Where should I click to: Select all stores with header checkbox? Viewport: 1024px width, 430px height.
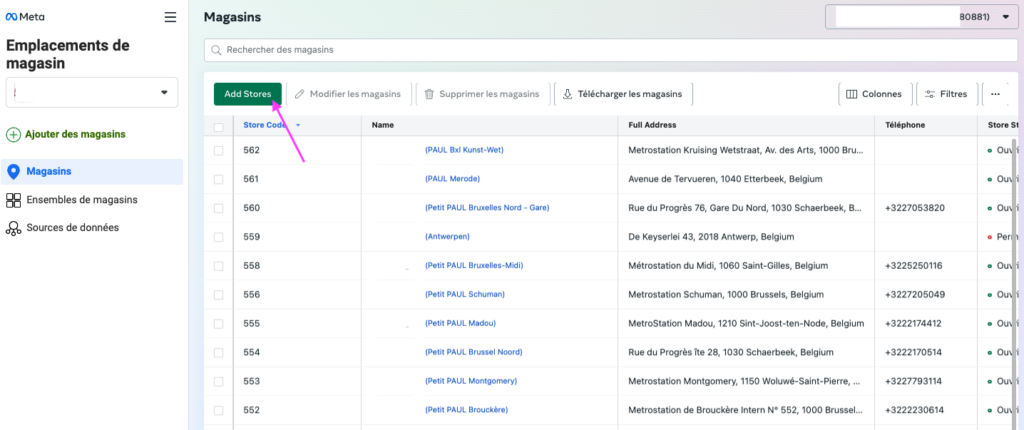(219, 126)
